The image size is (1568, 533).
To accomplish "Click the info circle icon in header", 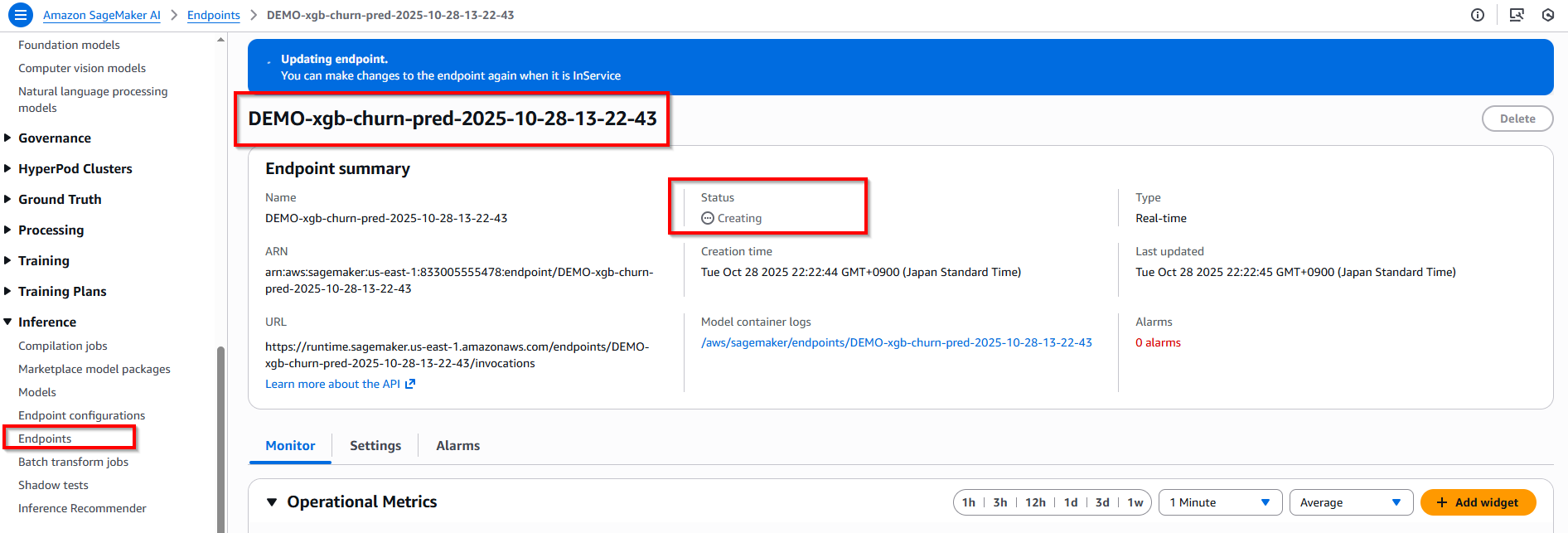I will pyautogui.click(x=1478, y=15).
